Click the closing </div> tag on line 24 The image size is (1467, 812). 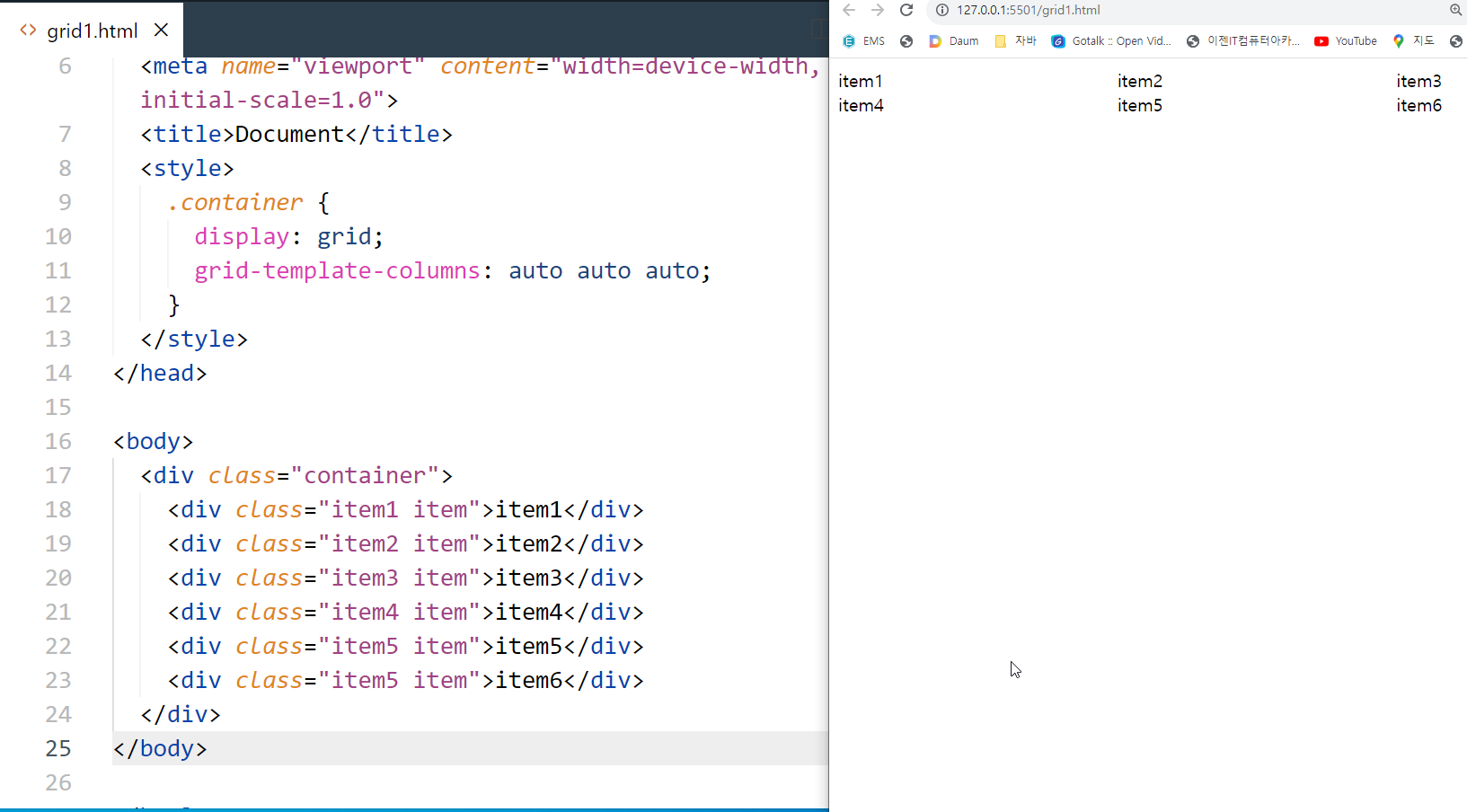(181, 714)
